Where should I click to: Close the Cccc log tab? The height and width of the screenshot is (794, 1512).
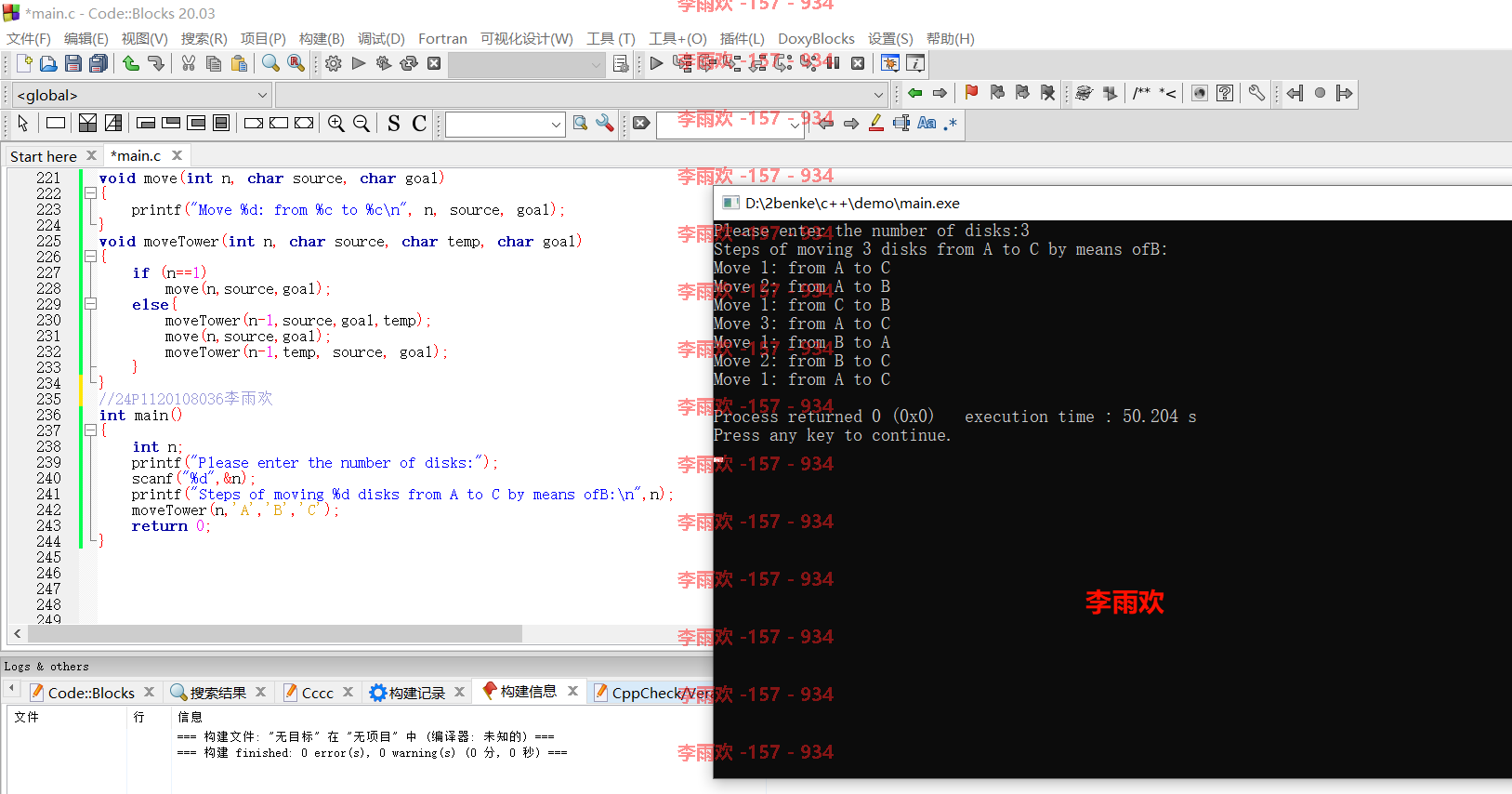click(x=348, y=692)
